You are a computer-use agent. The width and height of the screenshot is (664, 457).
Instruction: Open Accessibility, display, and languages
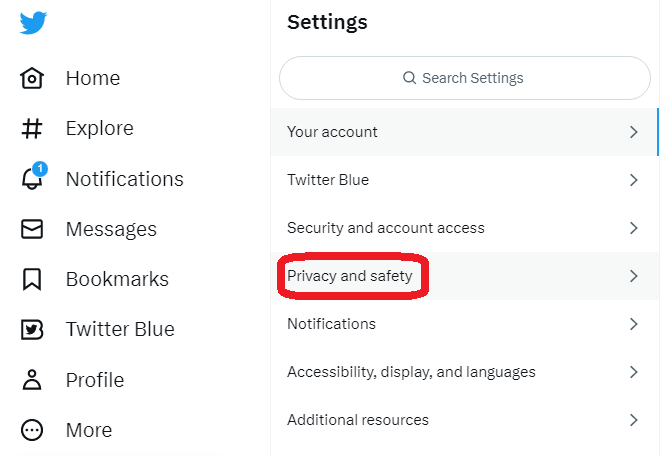(465, 372)
